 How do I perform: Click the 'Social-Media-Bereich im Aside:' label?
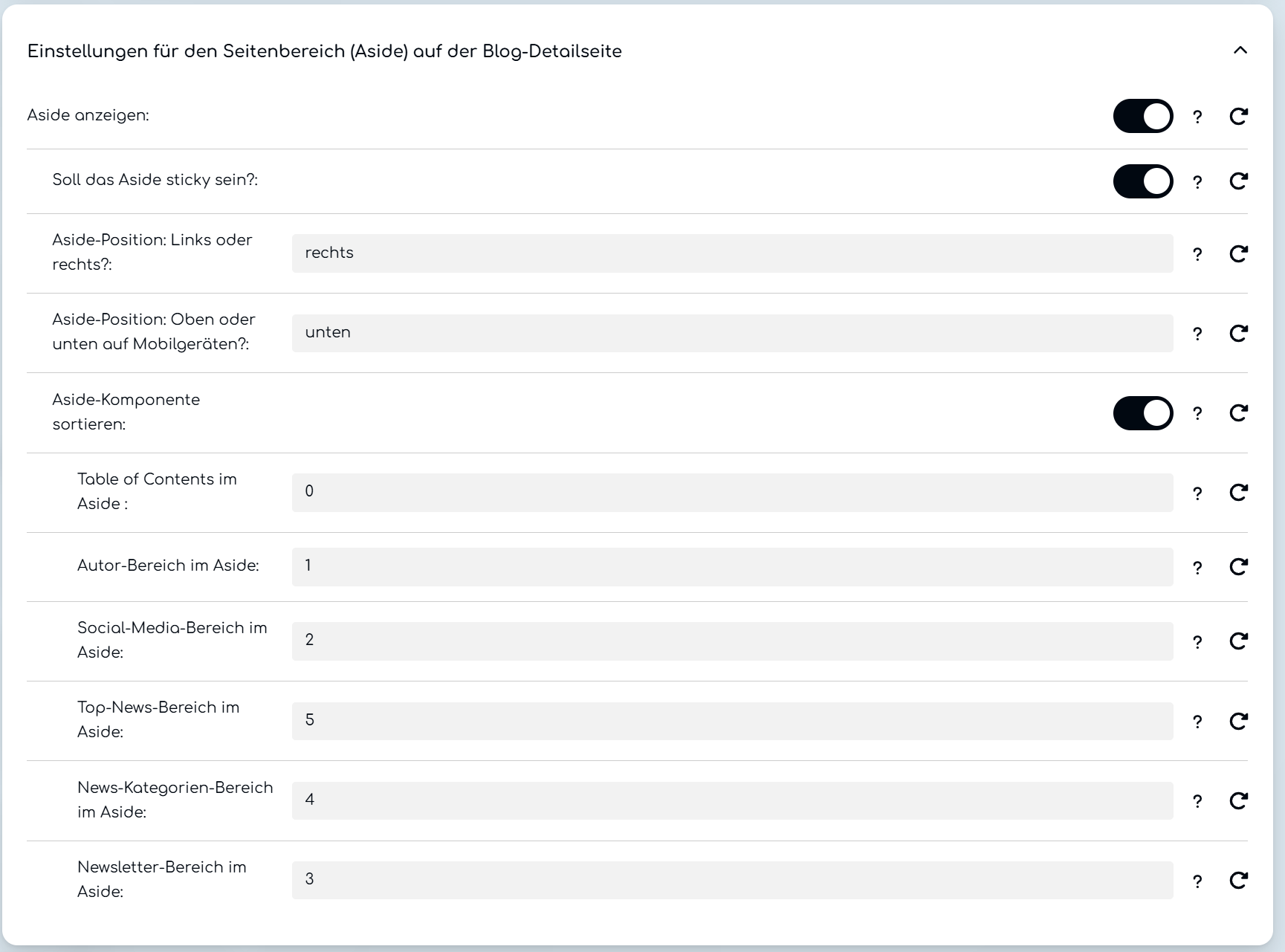pos(172,640)
